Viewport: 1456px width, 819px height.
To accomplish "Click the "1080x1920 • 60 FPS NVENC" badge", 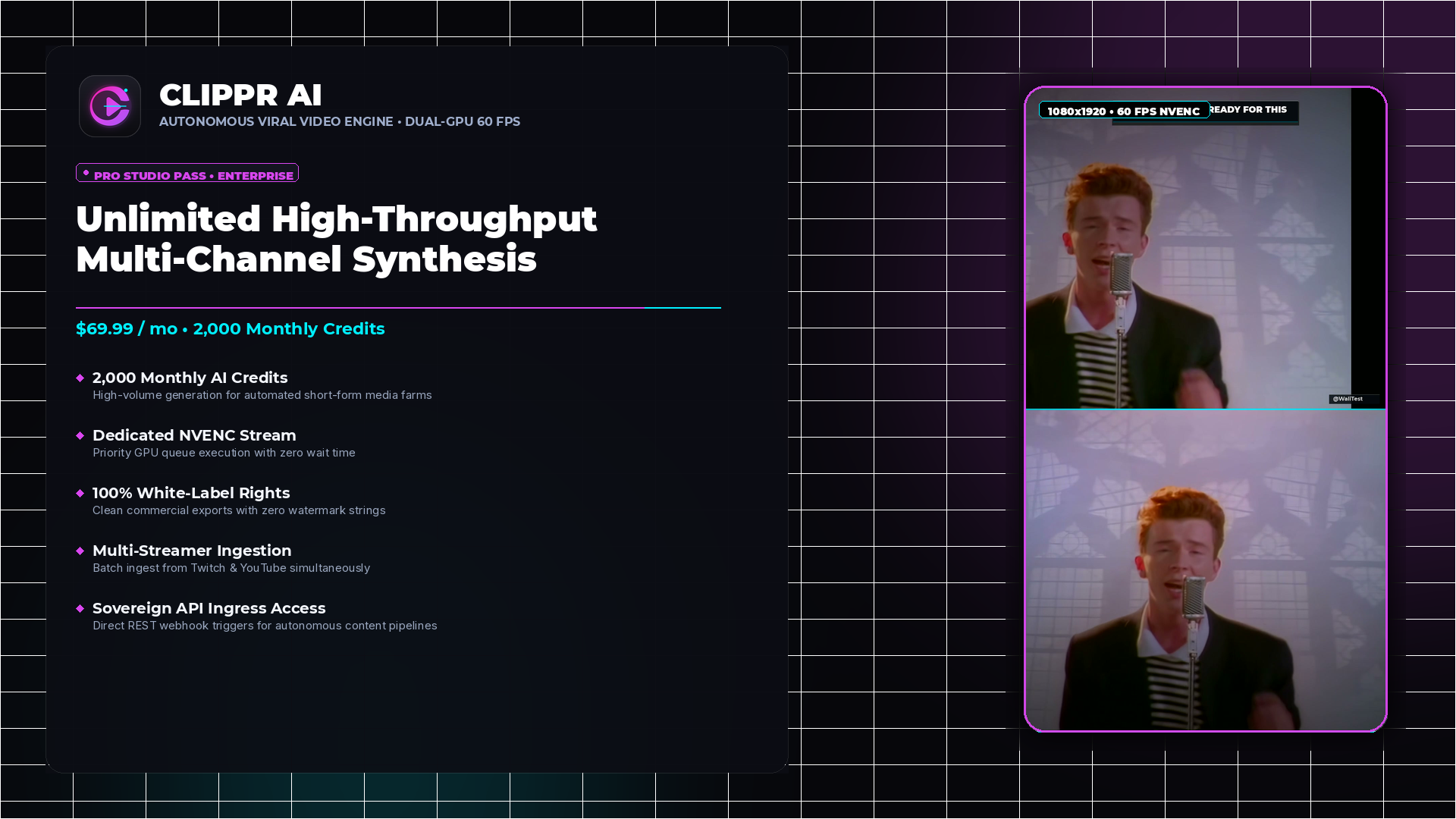I will [x=1125, y=111].
